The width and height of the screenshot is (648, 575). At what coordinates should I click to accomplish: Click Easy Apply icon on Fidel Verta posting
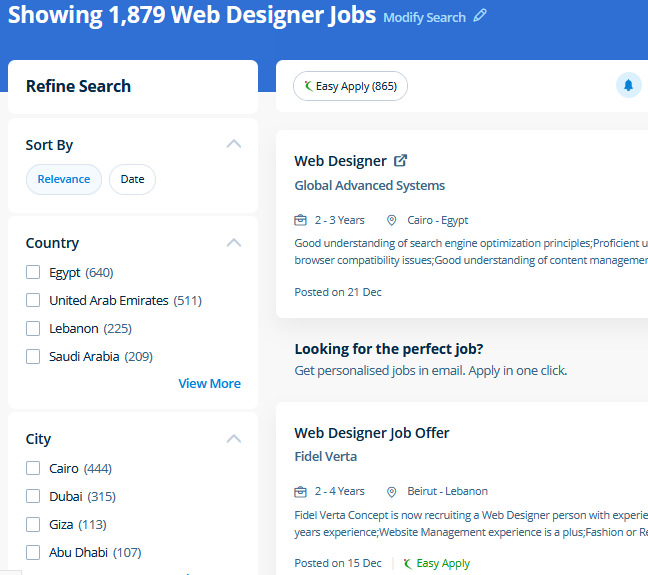coord(407,563)
